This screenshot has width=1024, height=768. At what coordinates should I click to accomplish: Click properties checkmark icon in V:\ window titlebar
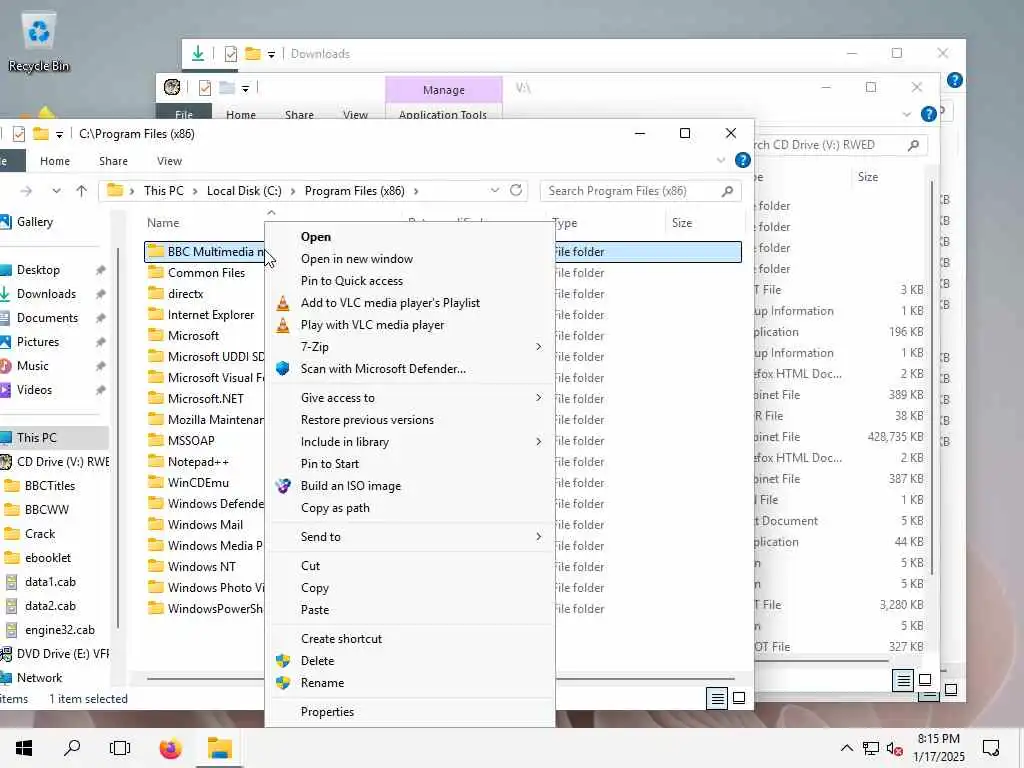pos(204,88)
